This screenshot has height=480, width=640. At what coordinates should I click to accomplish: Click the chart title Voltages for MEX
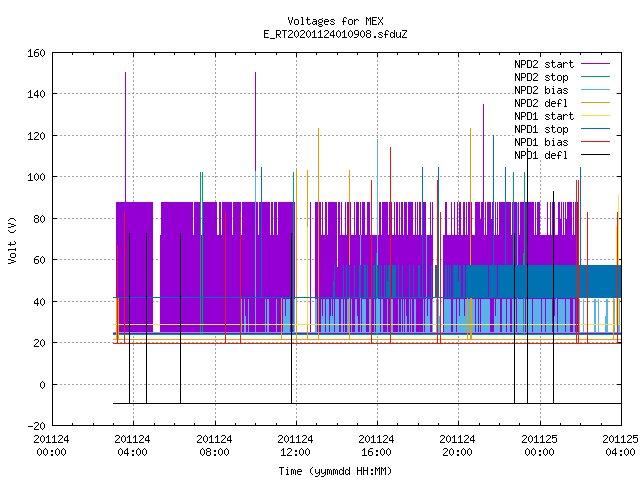click(x=335, y=21)
